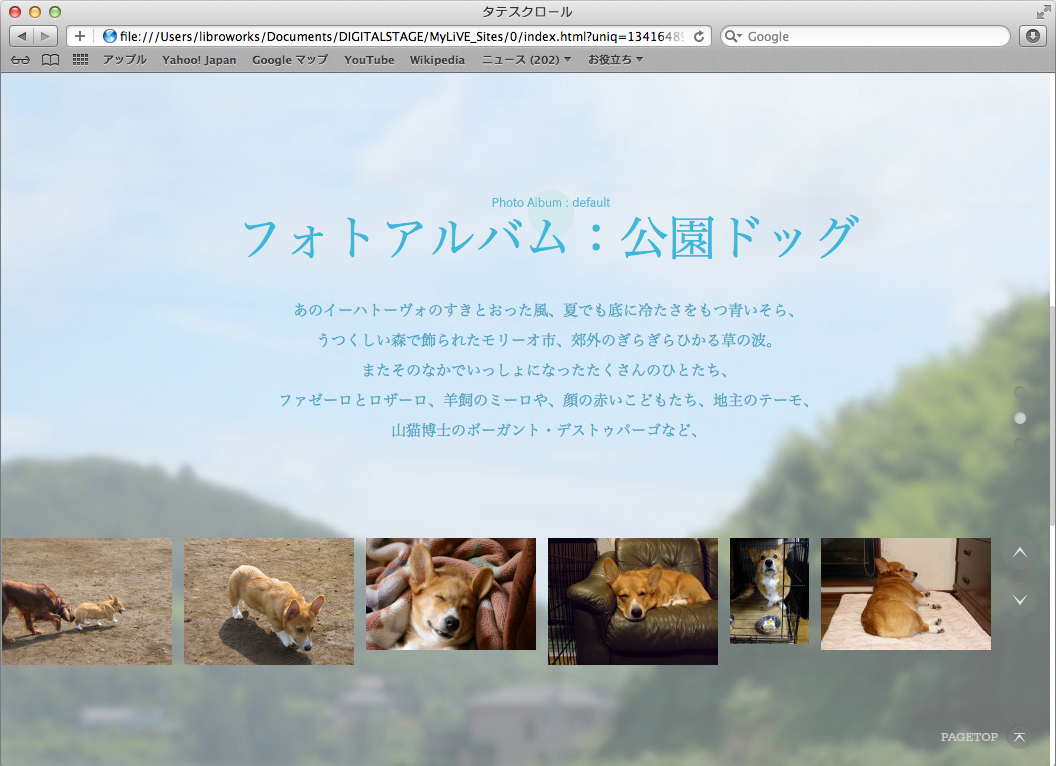Select the first page indicator dot
This screenshot has height=766, width=1056.
point(1020,392)
